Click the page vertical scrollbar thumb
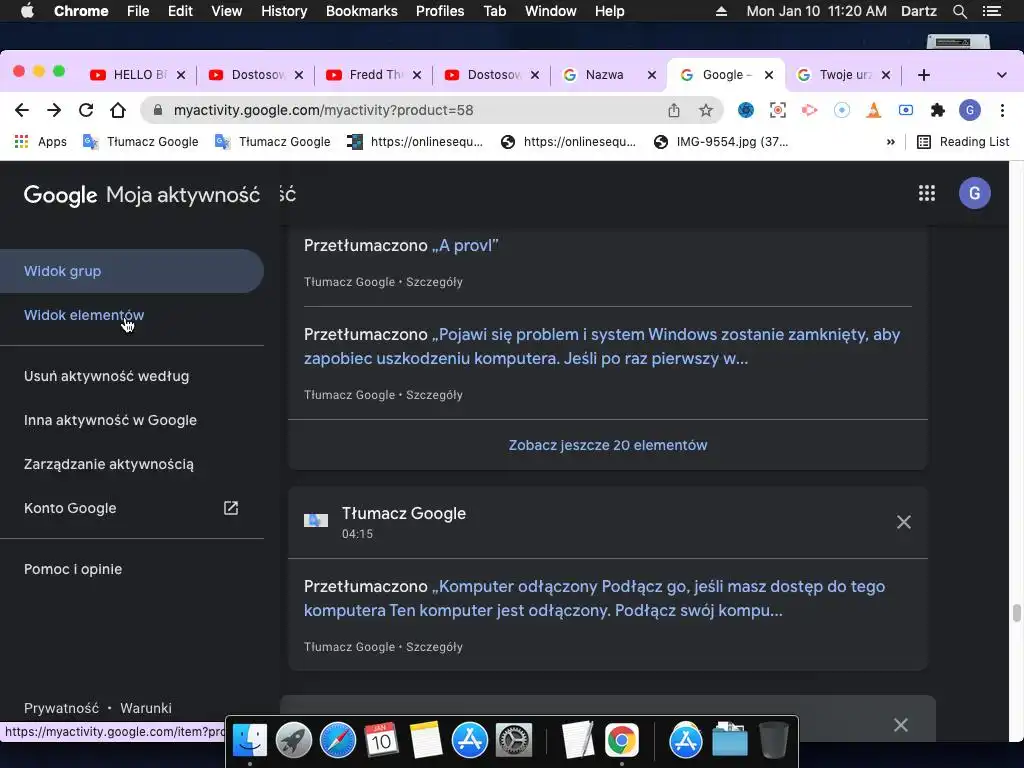Viewport: 1024px width, 768px height. point(1016,614)
